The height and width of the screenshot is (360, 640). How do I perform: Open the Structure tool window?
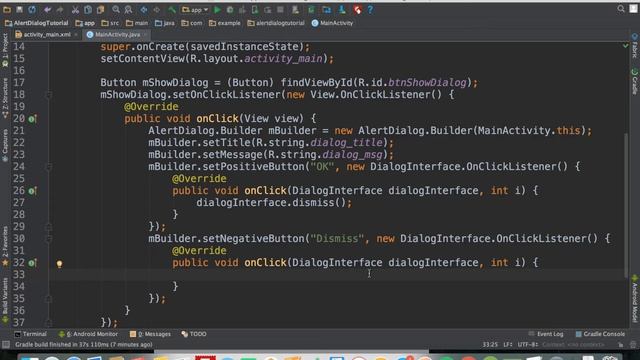tap(5, 98)
